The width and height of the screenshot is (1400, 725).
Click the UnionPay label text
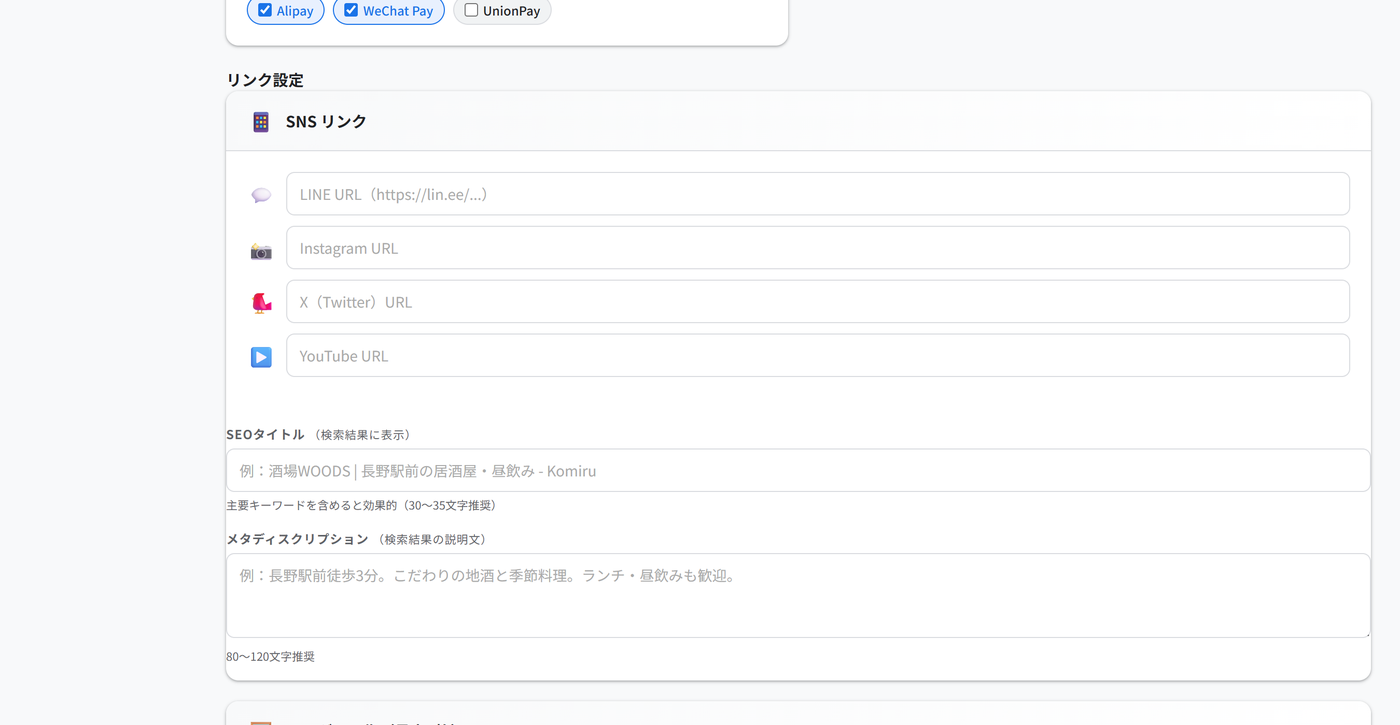pos(511,11)
